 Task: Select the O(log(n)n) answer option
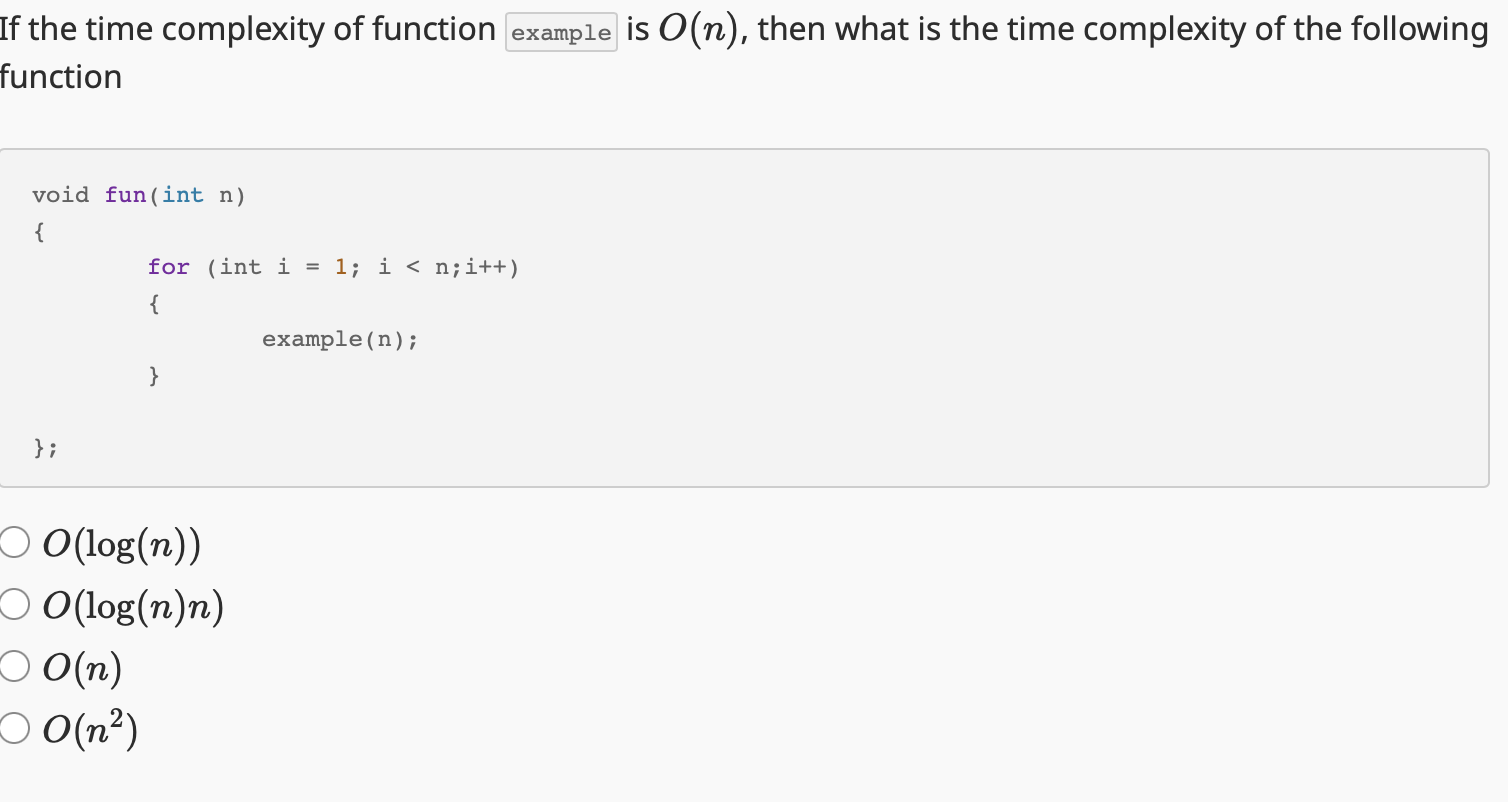point(15,603)
